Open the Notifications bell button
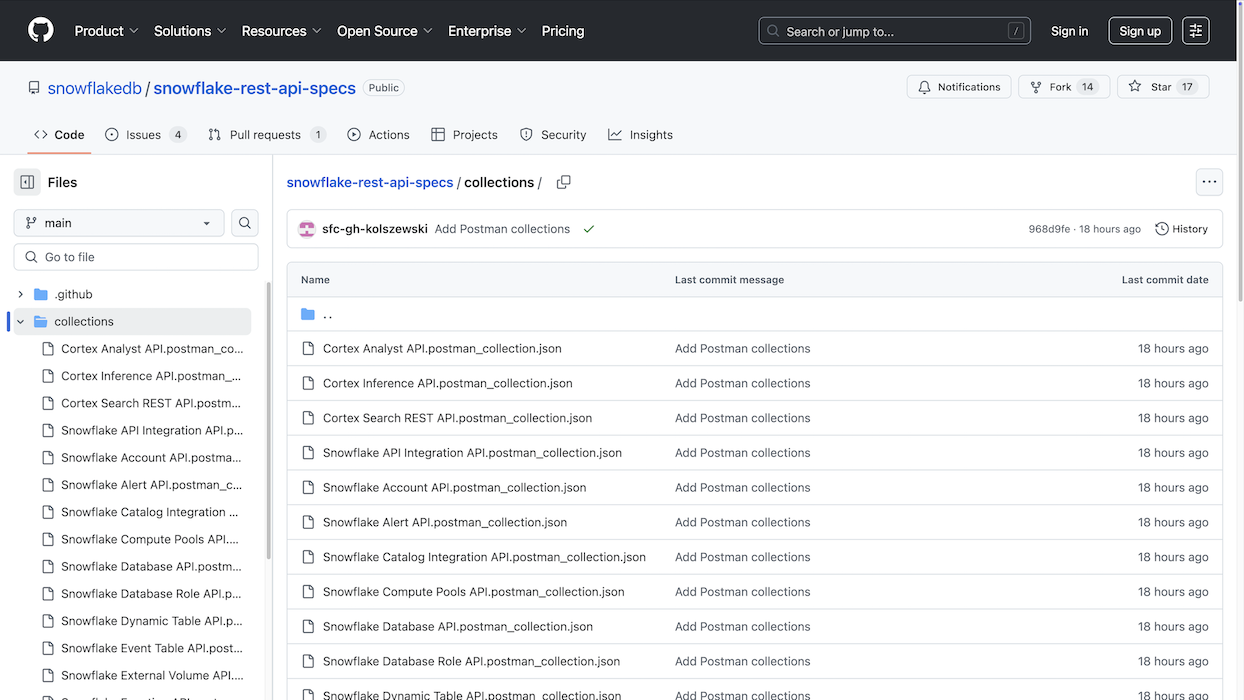Screen dimensions: 1244x700 pyautogui.click(x=959, y=87)
